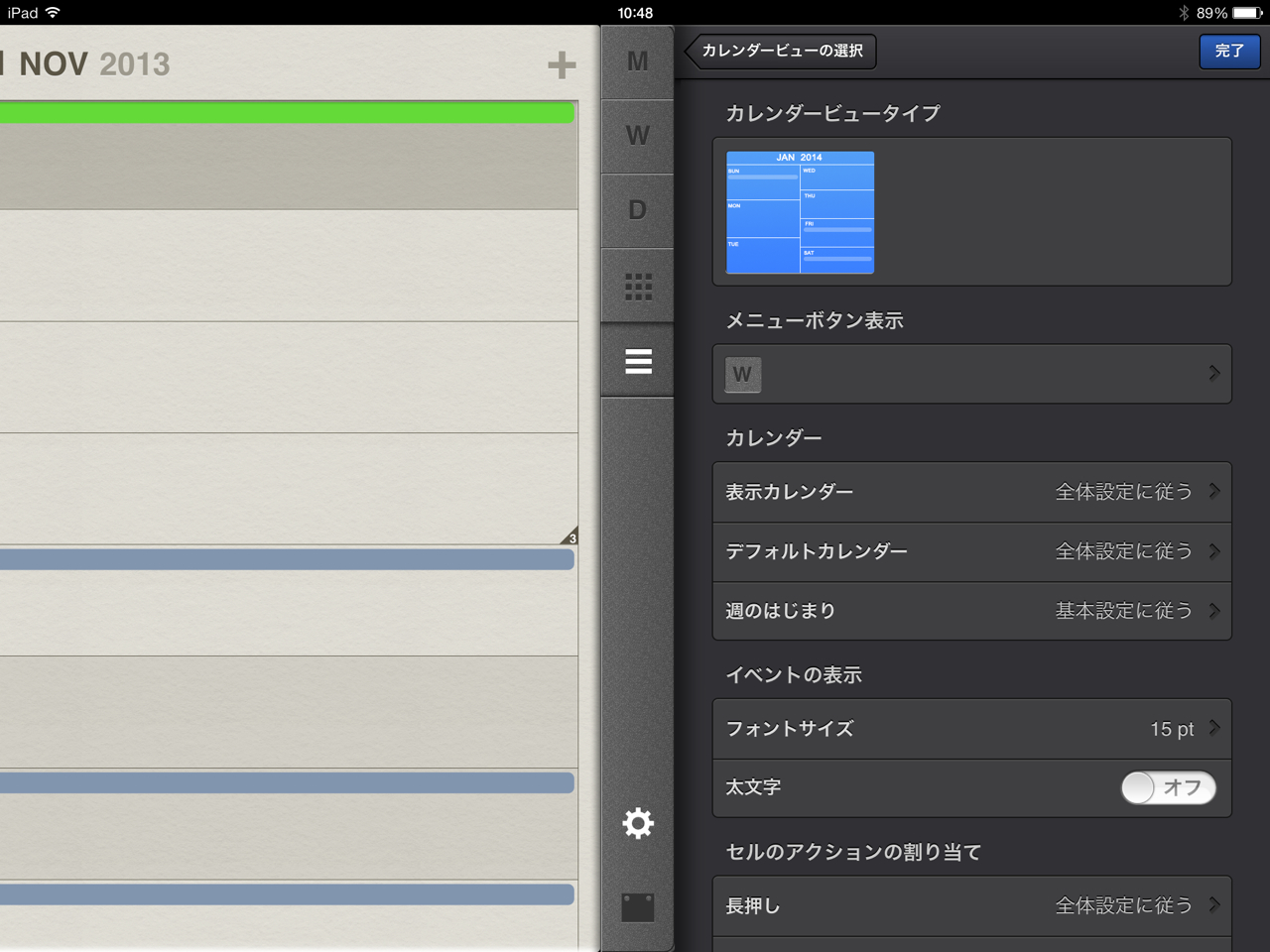
Task: Toggle the 太文字 bold switch
Action: point(1168,788)
